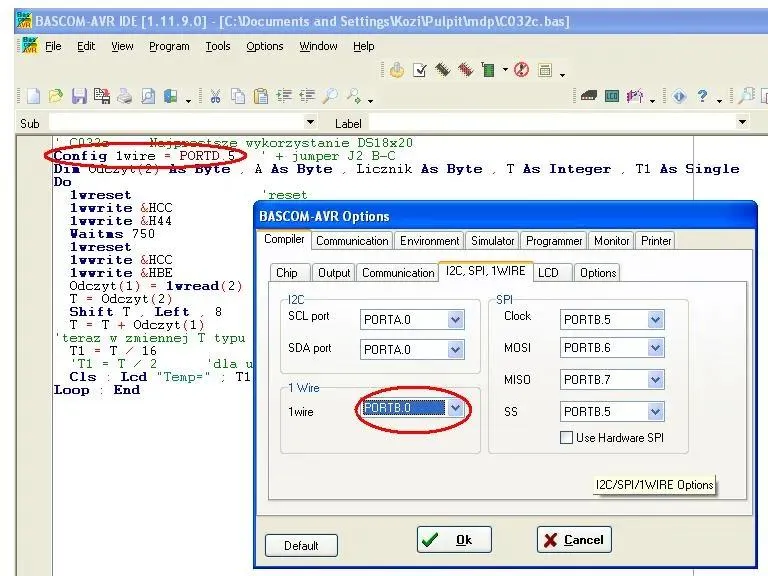Click the Paste clipboard icon

tap(260, 97)
